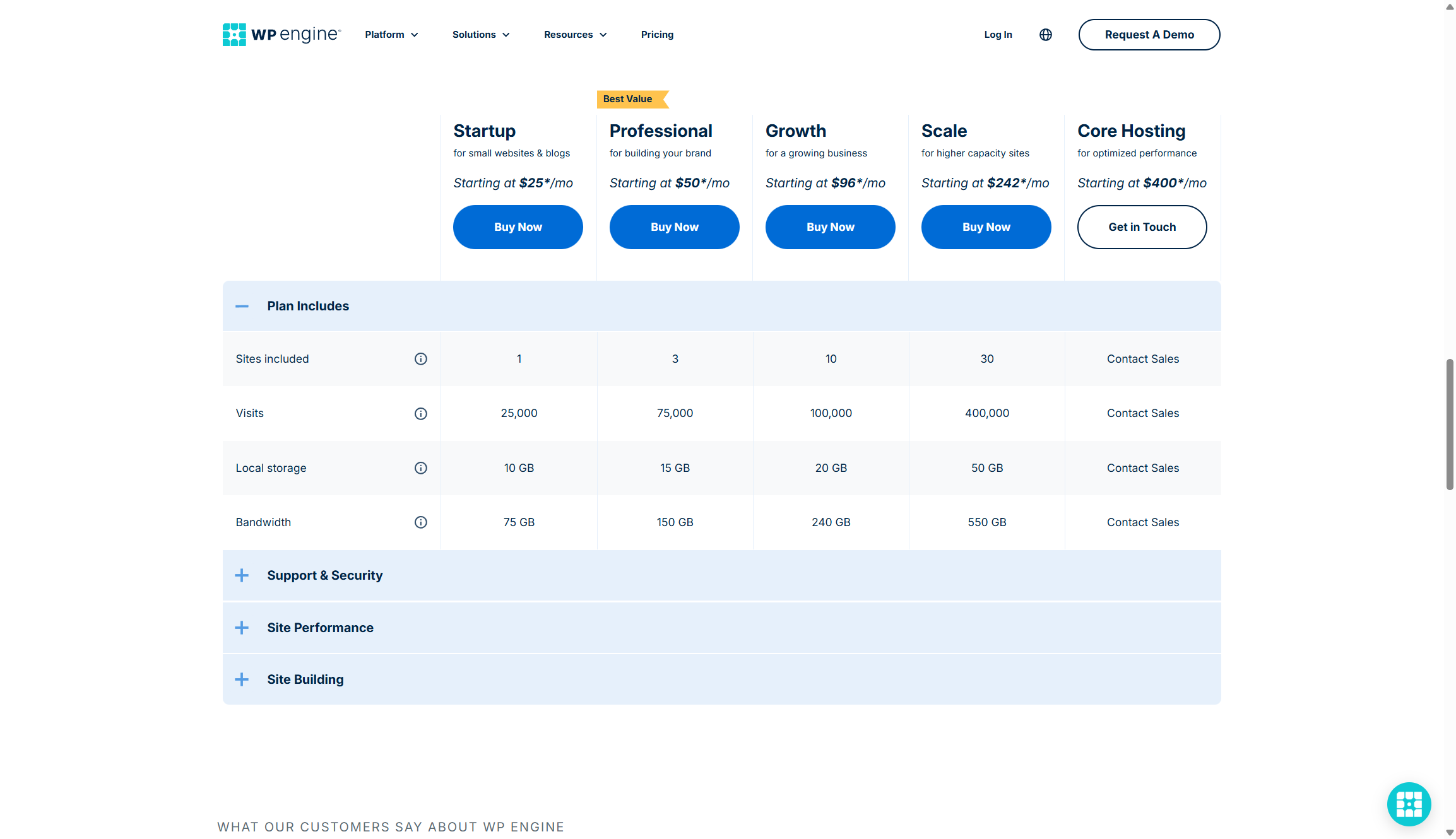
Task: Expand the Site Building section
Action: pyautogui.click(x=242, y=679)
